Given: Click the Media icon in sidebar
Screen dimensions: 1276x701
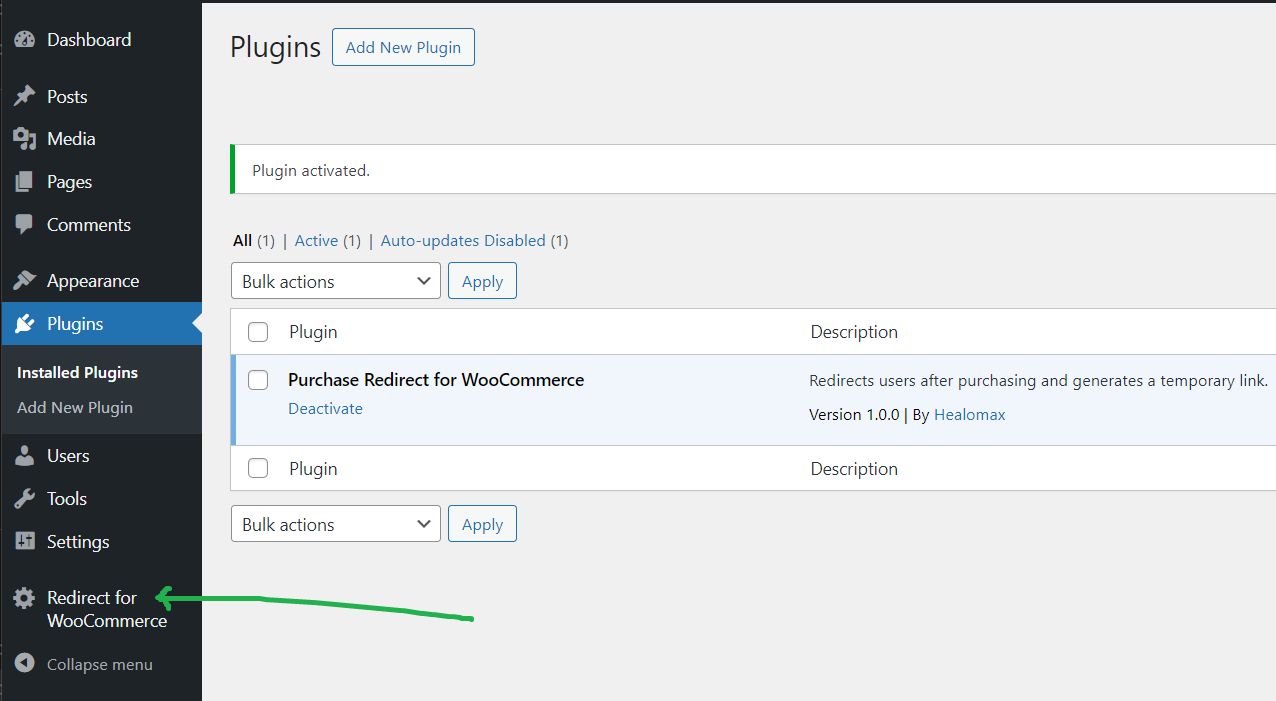Looking at the screenshot, I should pos(24,139).
